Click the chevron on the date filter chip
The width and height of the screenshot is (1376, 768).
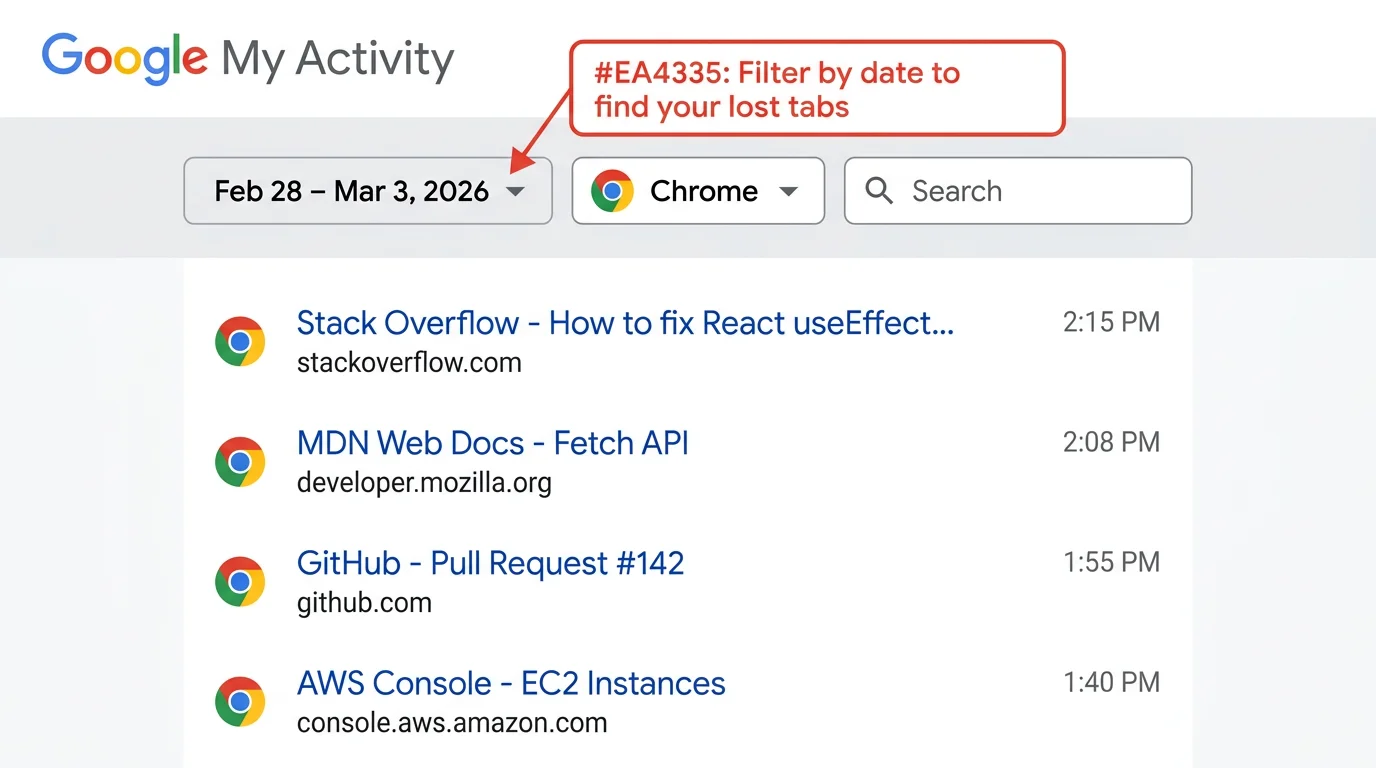tap(516, 191)
